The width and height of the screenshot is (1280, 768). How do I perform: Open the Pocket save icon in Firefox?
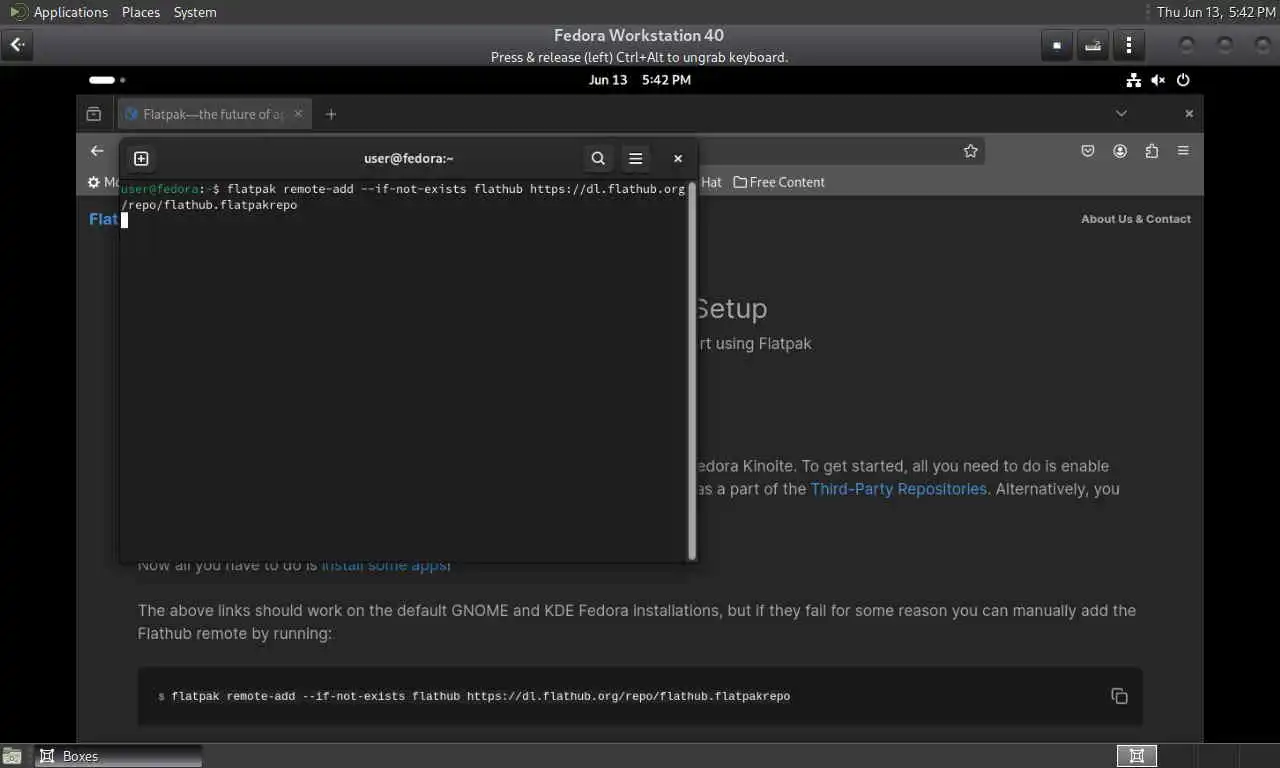(1088, 151)
